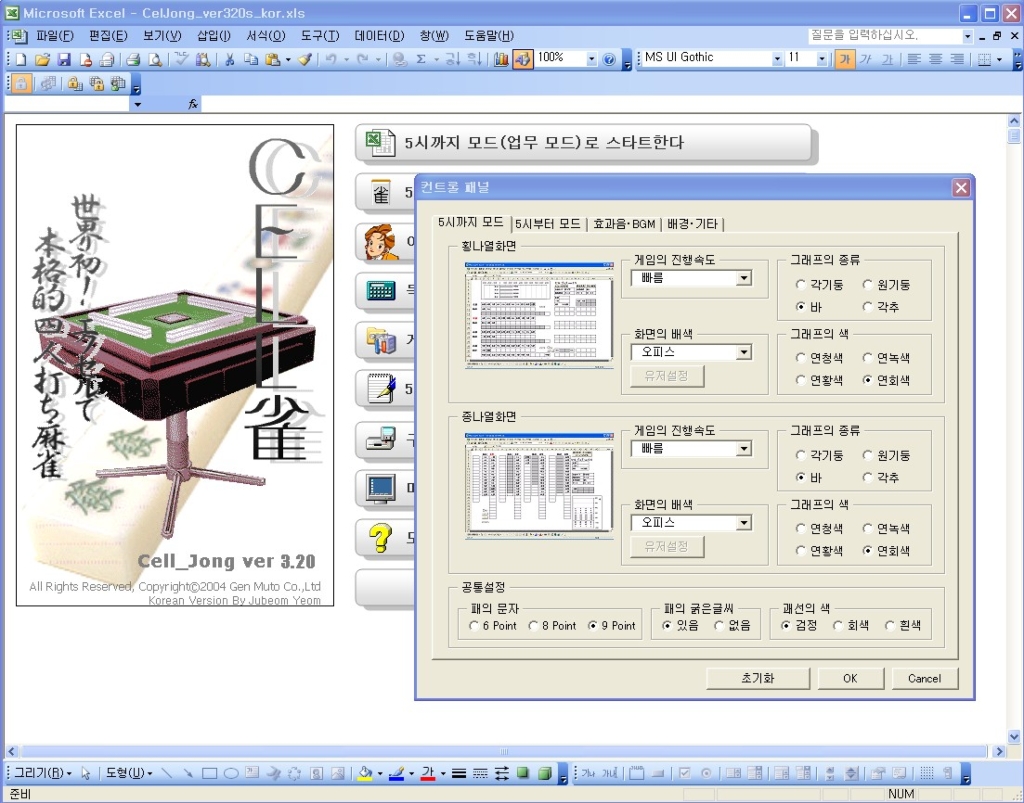
Task: Click the Excel Help question icon
Action: 609,59
